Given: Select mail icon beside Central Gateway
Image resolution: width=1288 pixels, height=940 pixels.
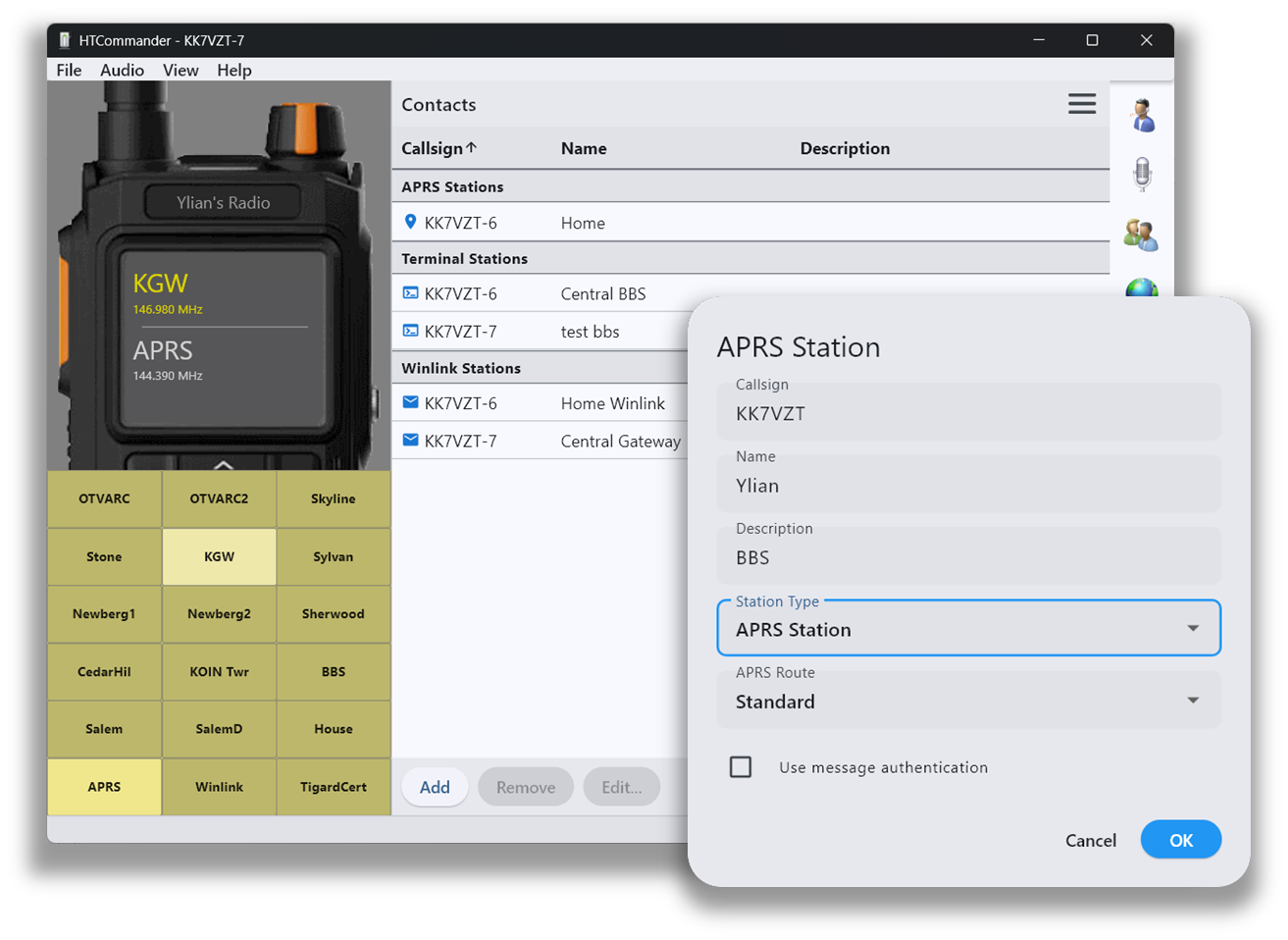Looking at the screenshot, I should [410, 440].
